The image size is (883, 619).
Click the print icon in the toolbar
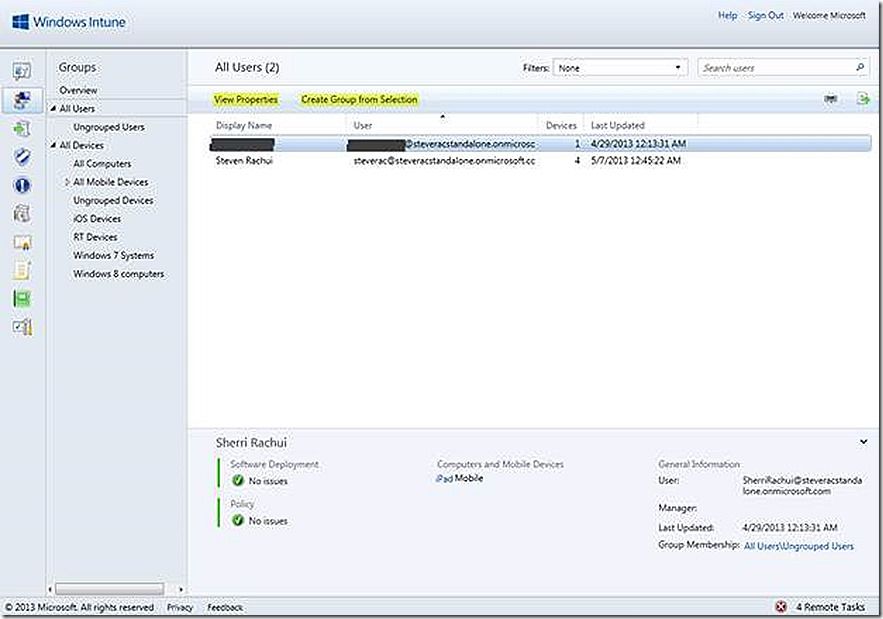pos(831,99)
